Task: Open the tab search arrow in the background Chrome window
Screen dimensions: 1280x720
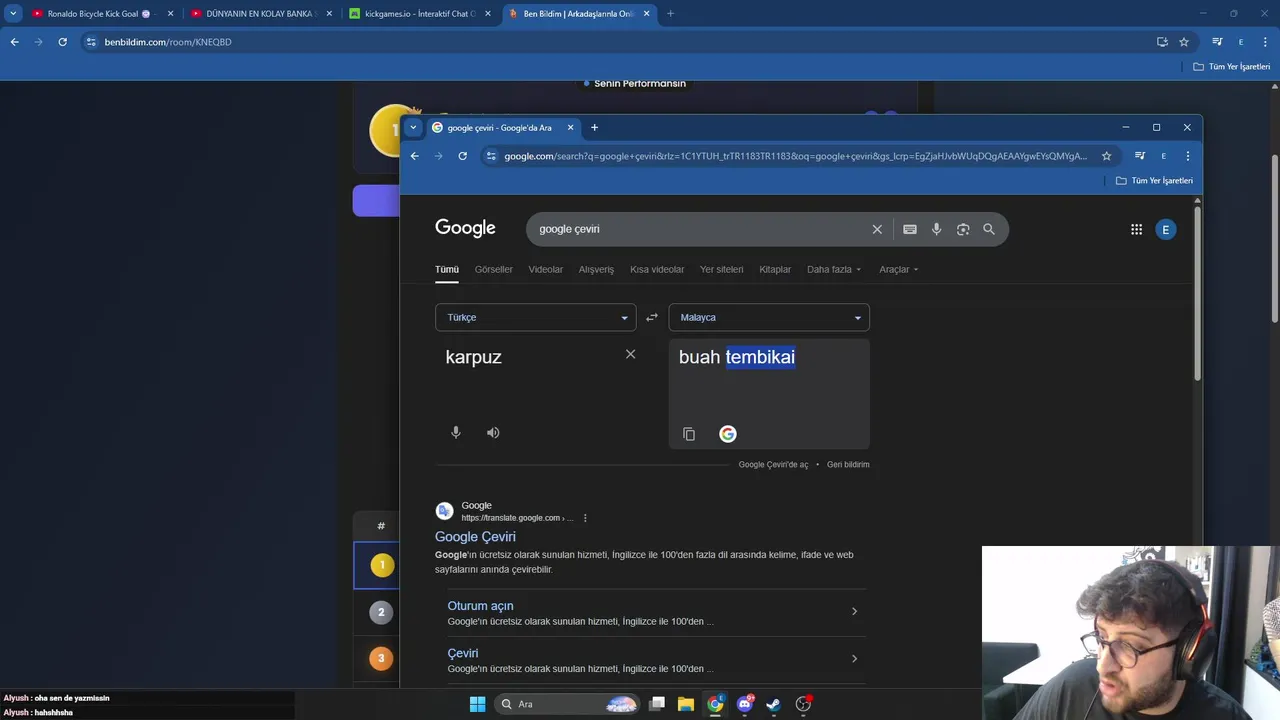Action: tap(13, 14)
